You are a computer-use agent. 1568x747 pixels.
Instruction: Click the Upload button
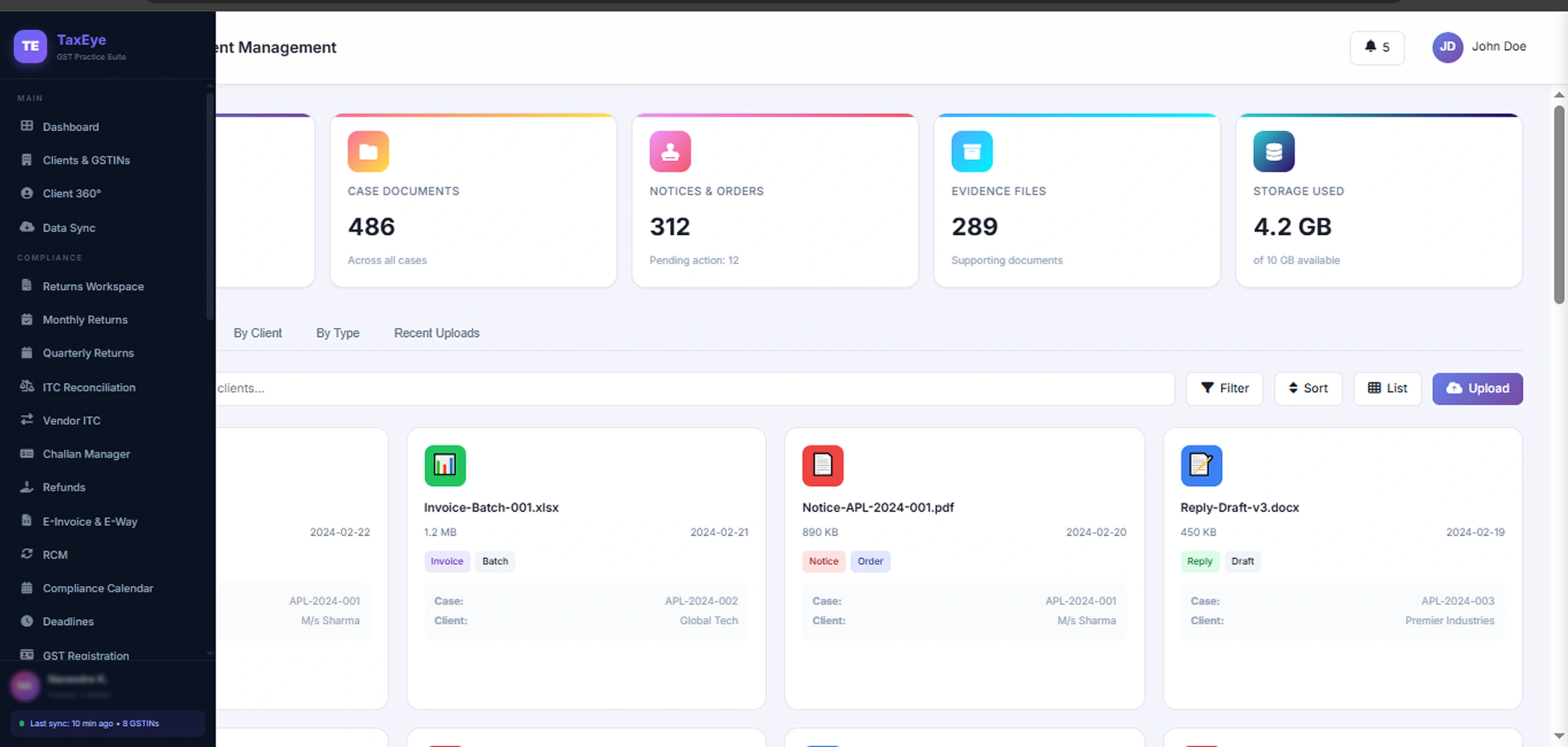(1477, 388)
